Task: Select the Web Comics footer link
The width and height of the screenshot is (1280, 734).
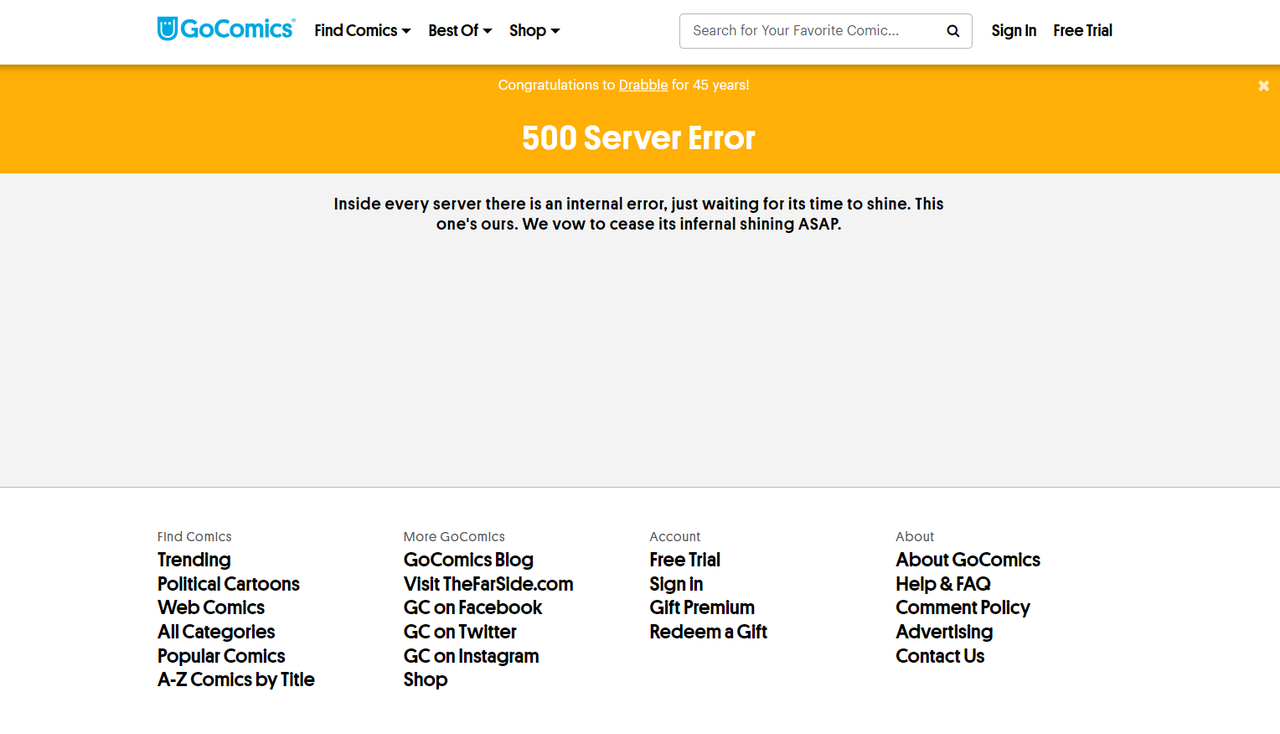Action: 211,608
